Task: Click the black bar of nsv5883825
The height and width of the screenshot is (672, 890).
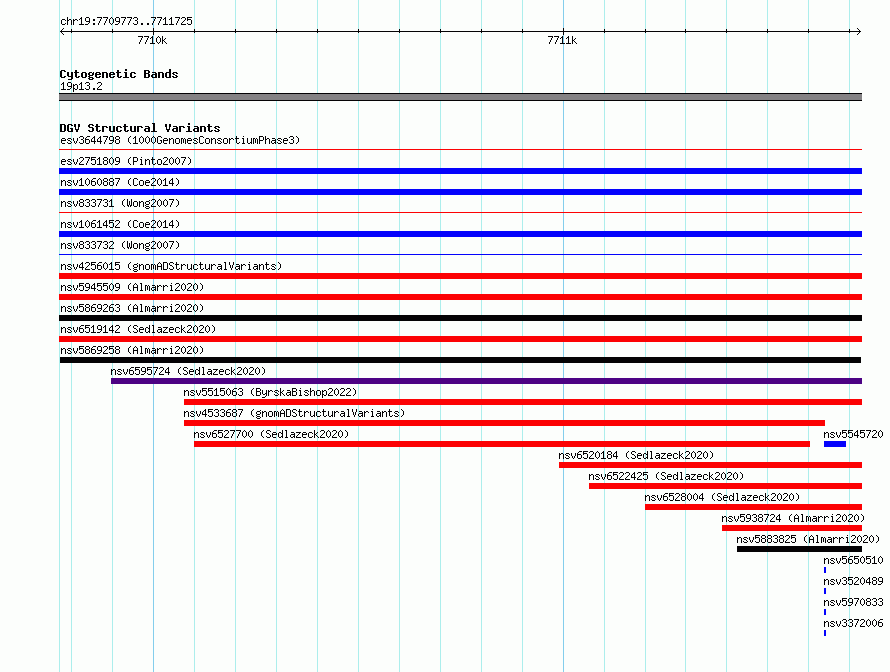Action: point(799,549)
